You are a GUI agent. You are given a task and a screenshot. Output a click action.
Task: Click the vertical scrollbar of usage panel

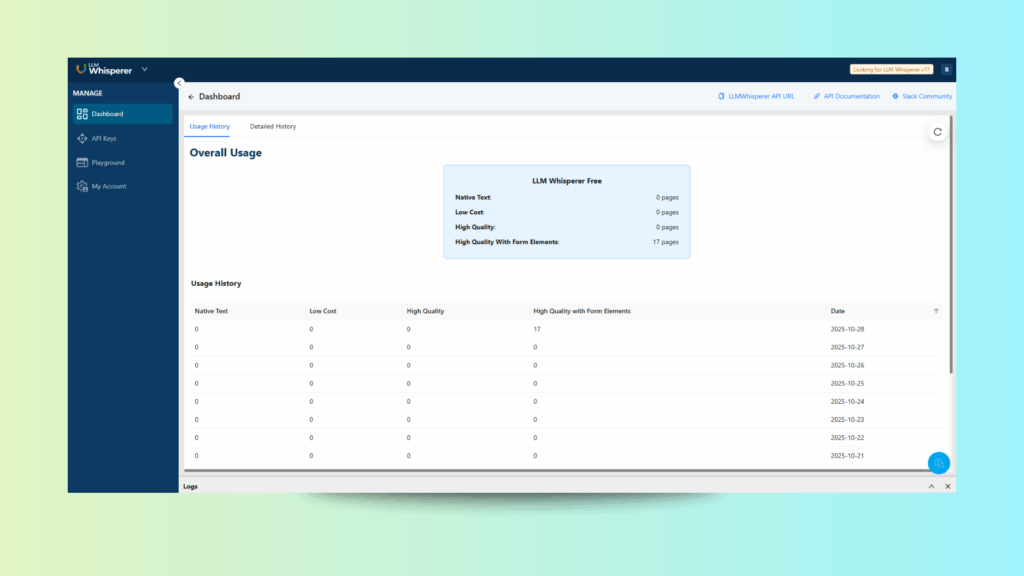pyautogui.click(x=951, y=250)
